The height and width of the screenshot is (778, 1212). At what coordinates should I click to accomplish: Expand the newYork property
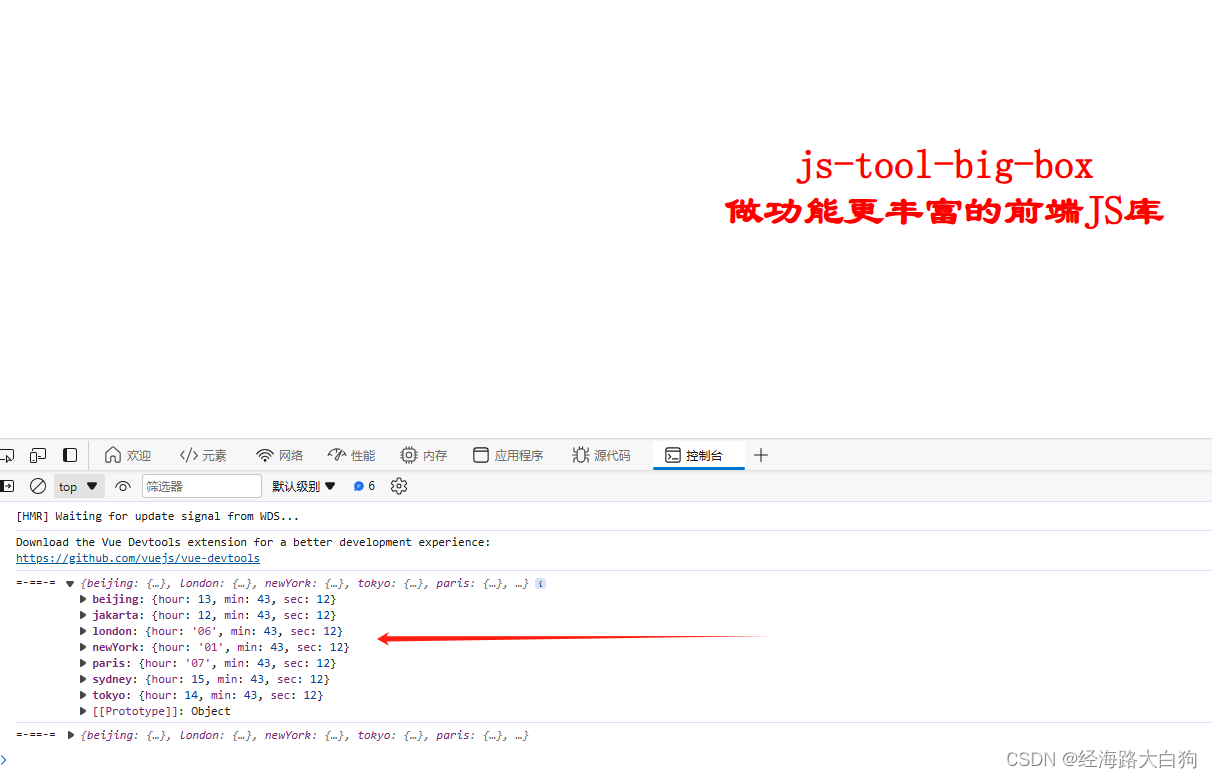tap(84, 647)
